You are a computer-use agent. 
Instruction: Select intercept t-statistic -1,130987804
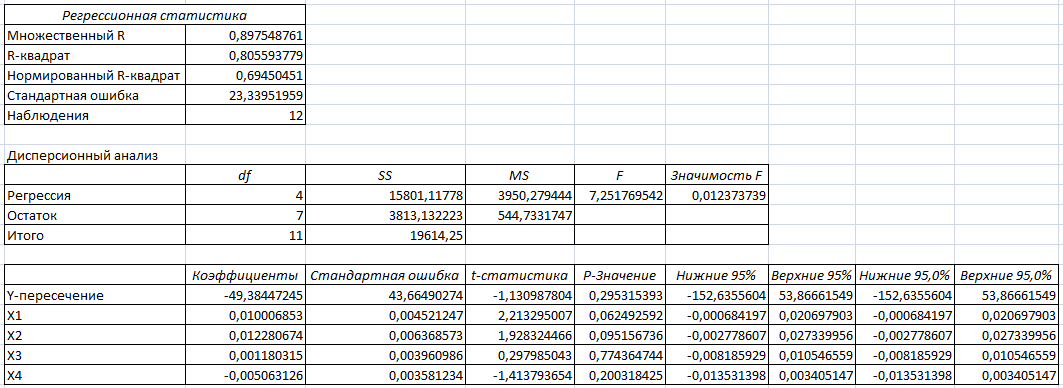pyautogui.click(x=519, y=296)
